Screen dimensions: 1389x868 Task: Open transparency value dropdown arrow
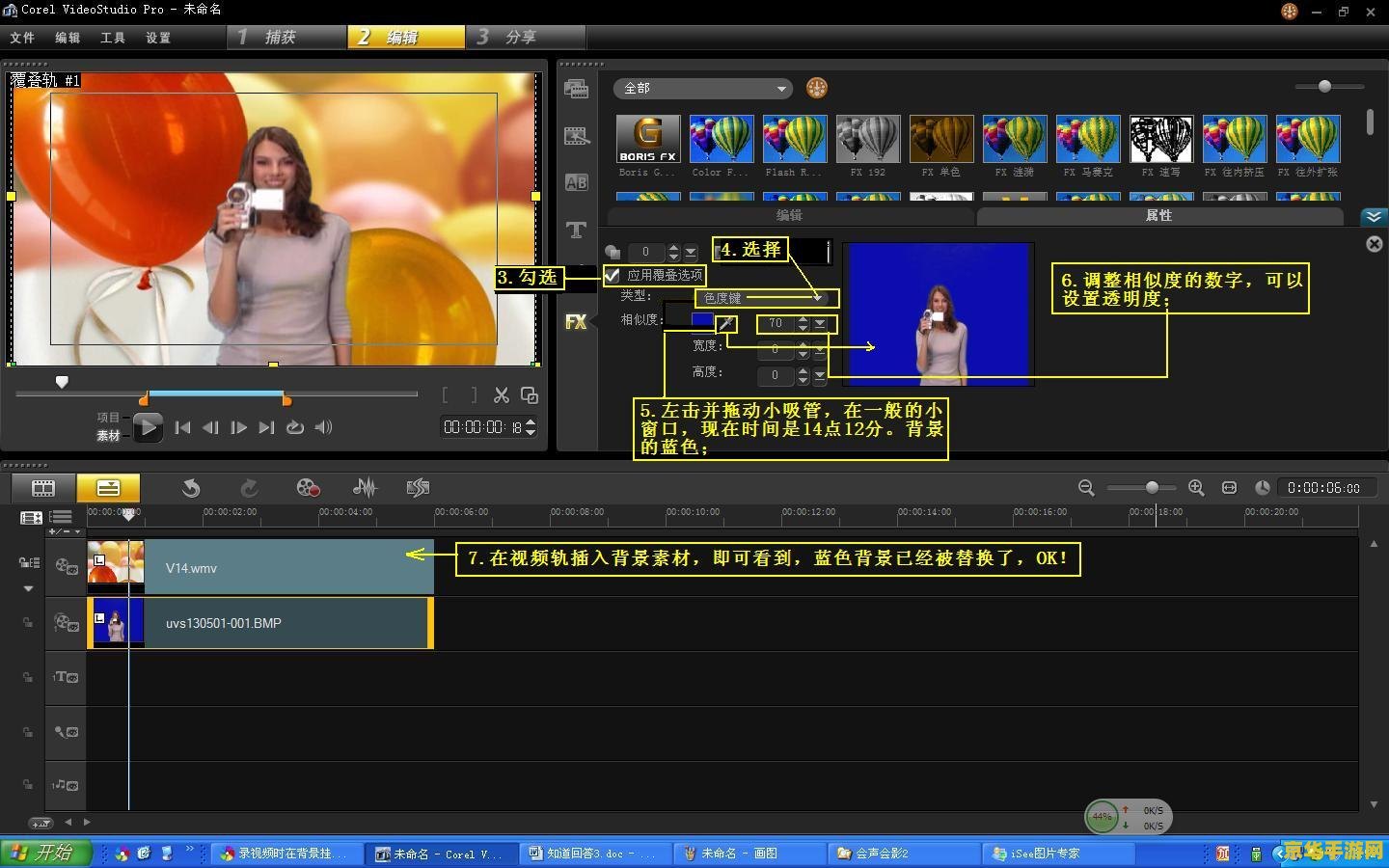691,252
